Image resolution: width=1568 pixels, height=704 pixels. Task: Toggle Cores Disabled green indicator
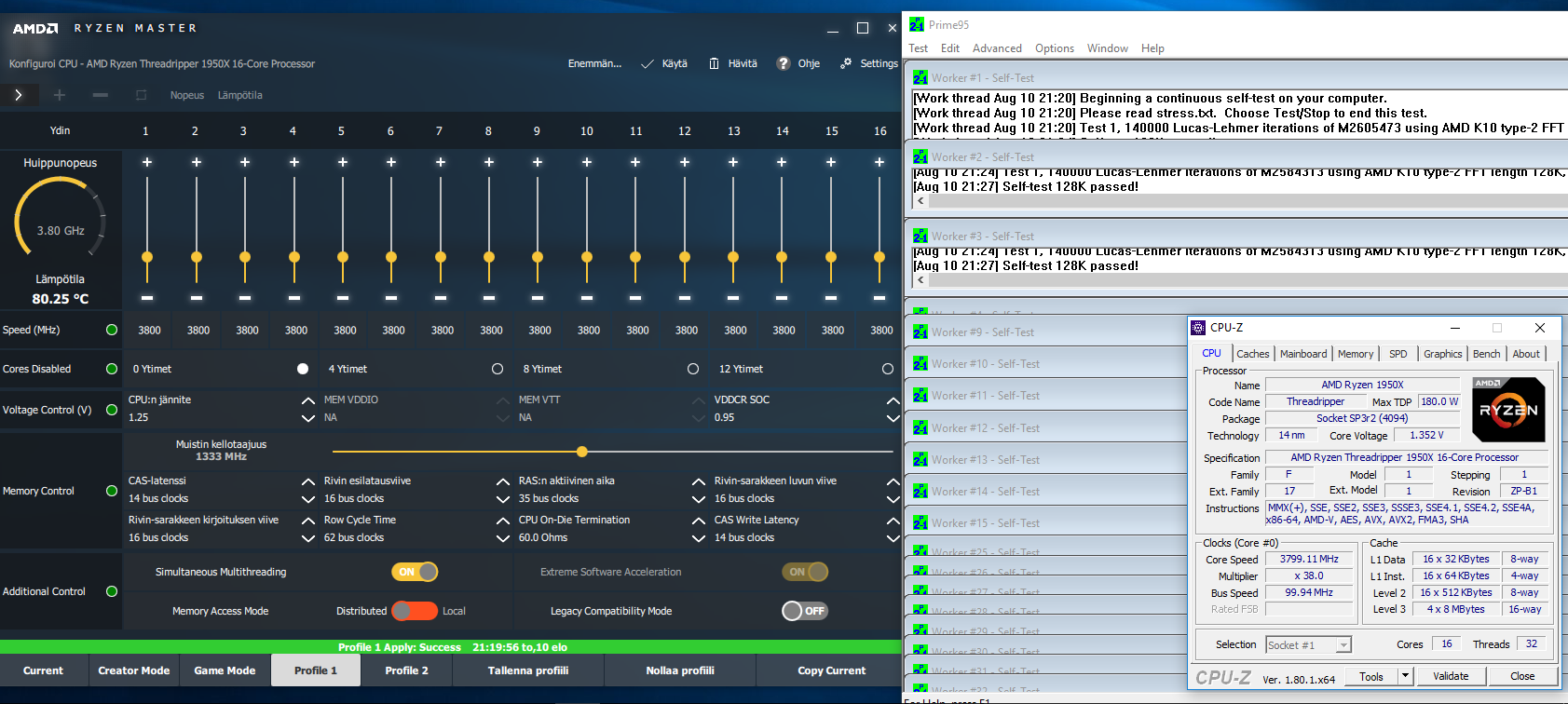click(x=112, y=369)
